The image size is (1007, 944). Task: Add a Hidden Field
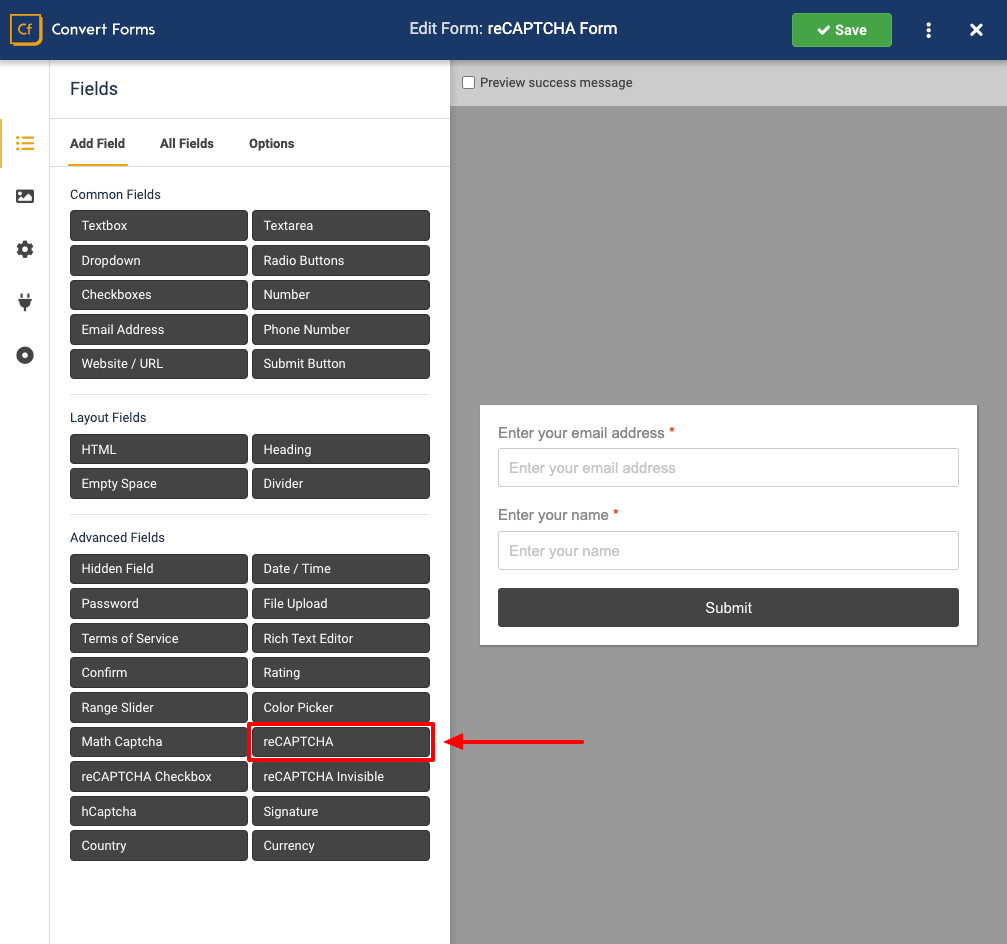(x=159, y=569)
